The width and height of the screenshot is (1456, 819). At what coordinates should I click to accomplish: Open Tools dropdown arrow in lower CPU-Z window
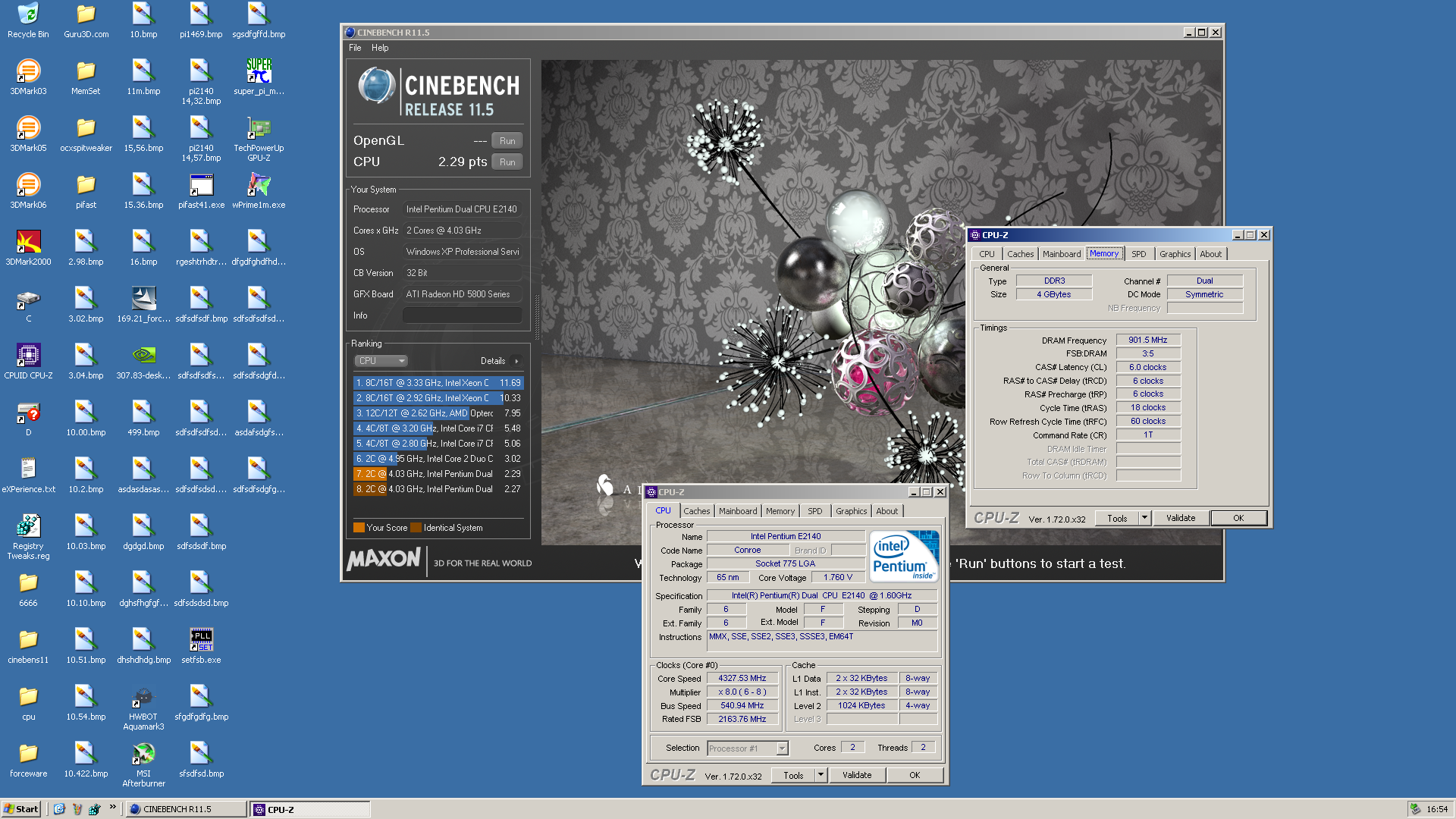tap(821, 776)
